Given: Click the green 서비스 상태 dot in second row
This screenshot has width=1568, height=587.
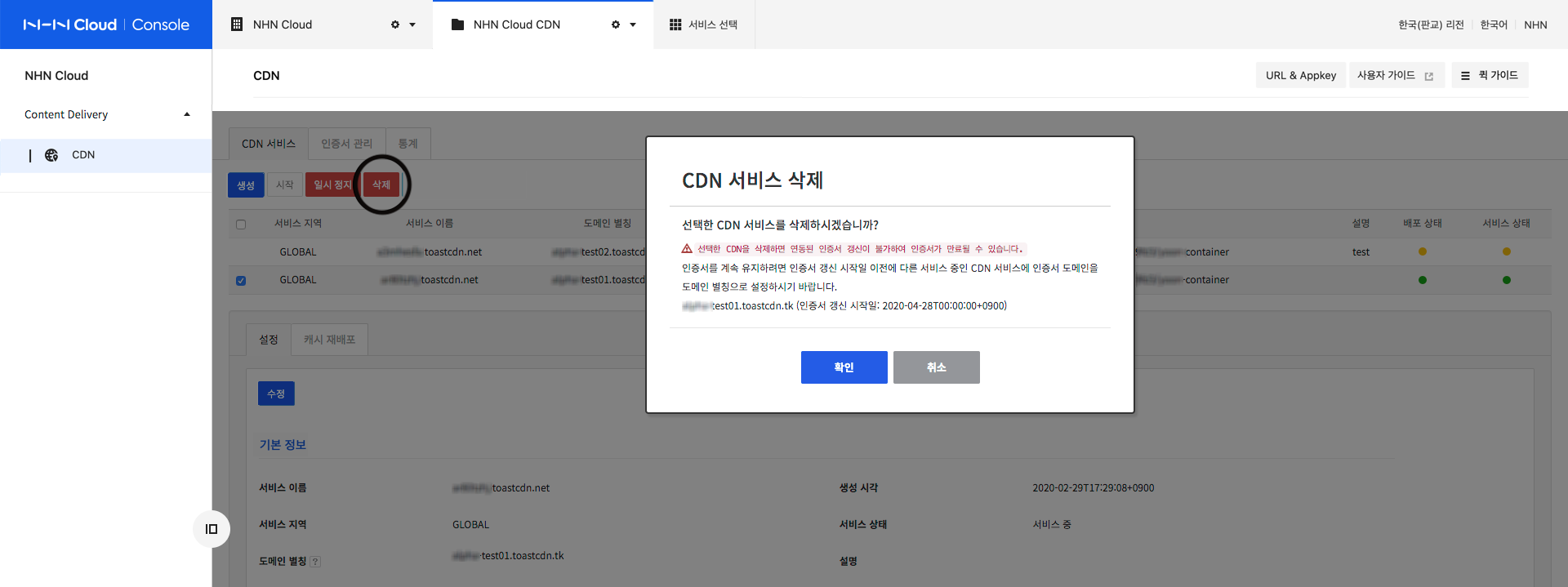Looking at the screenshot, I should (x=1507, y=280).
